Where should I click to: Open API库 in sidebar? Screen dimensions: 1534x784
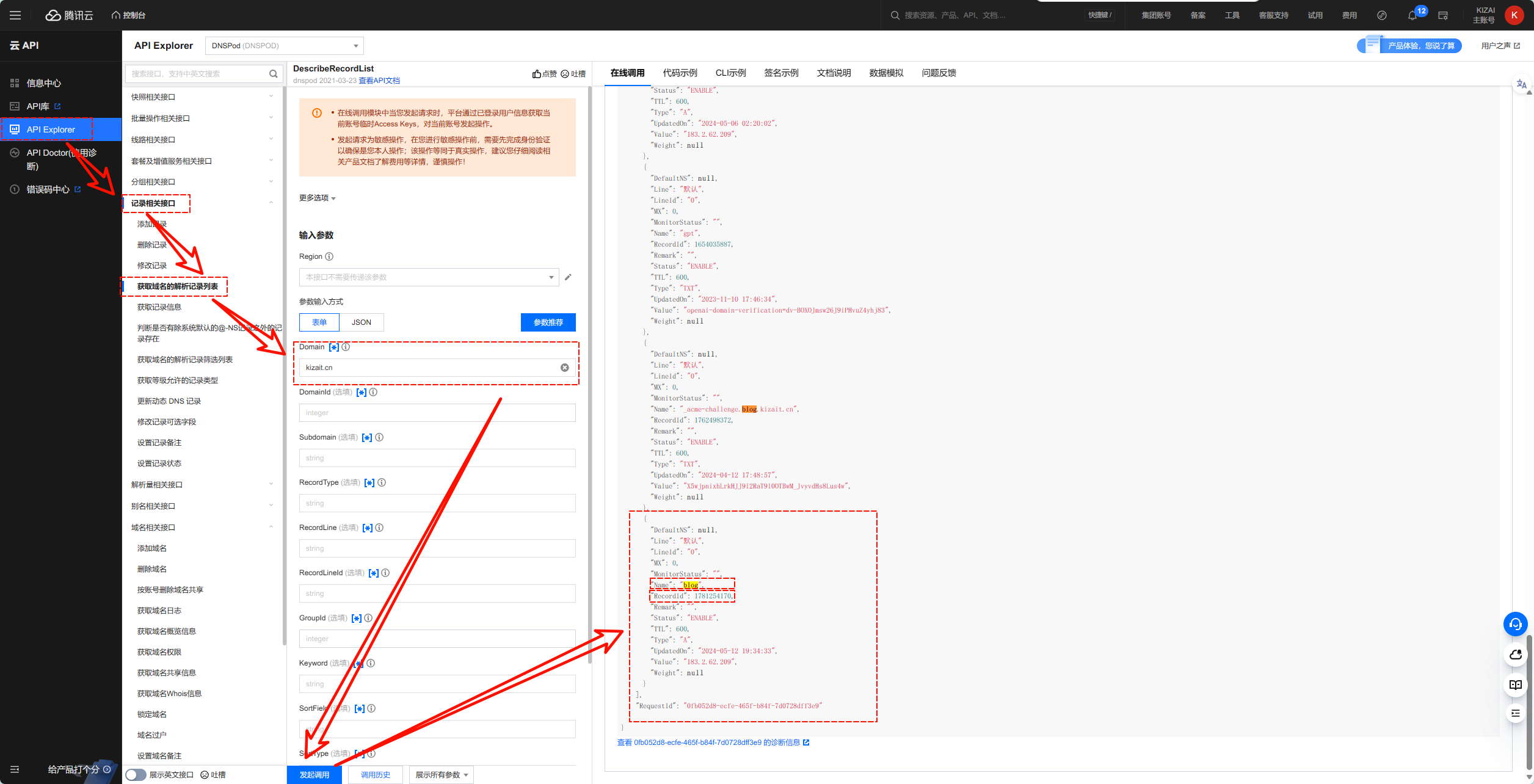[38, 106]
